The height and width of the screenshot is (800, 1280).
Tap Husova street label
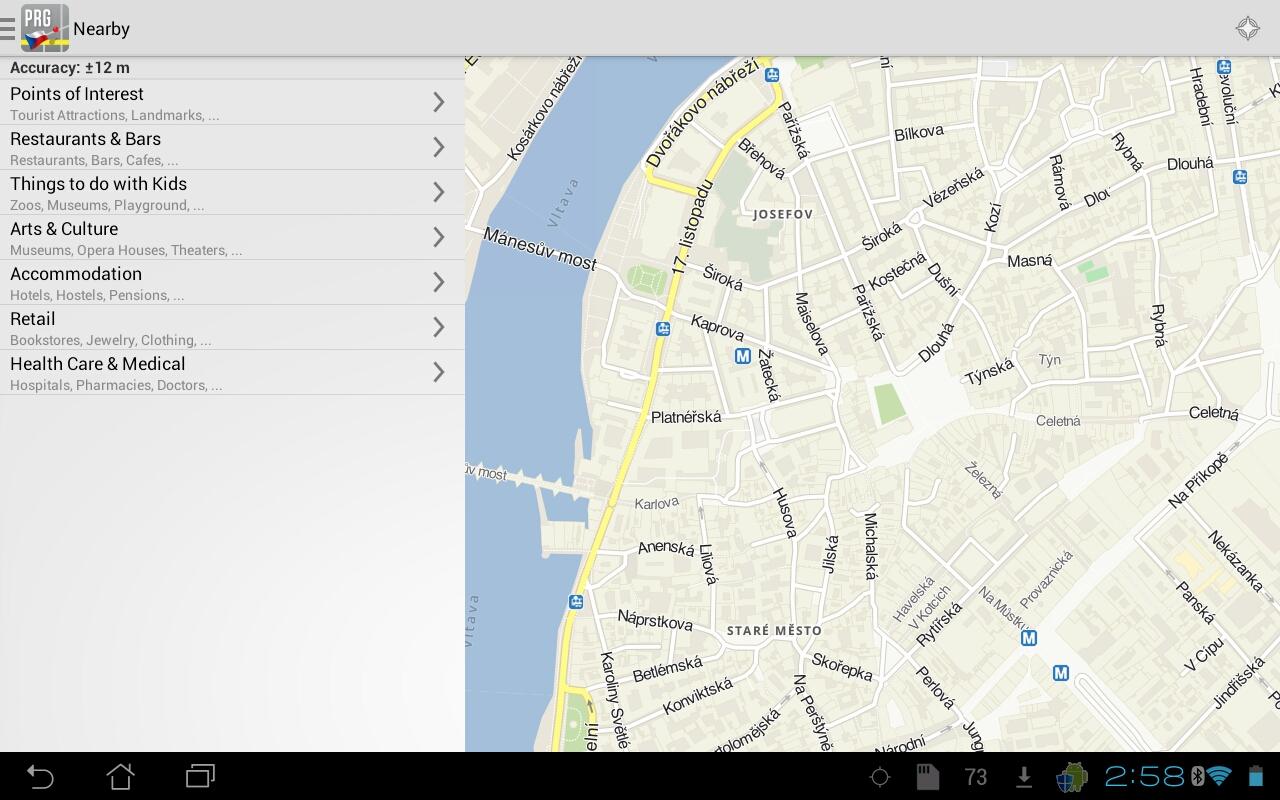[784, 513]
